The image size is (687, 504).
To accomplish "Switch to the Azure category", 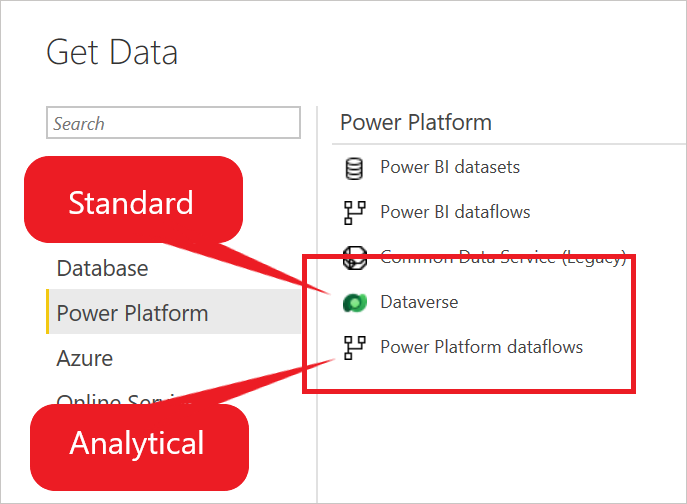I will click(85, 358).
